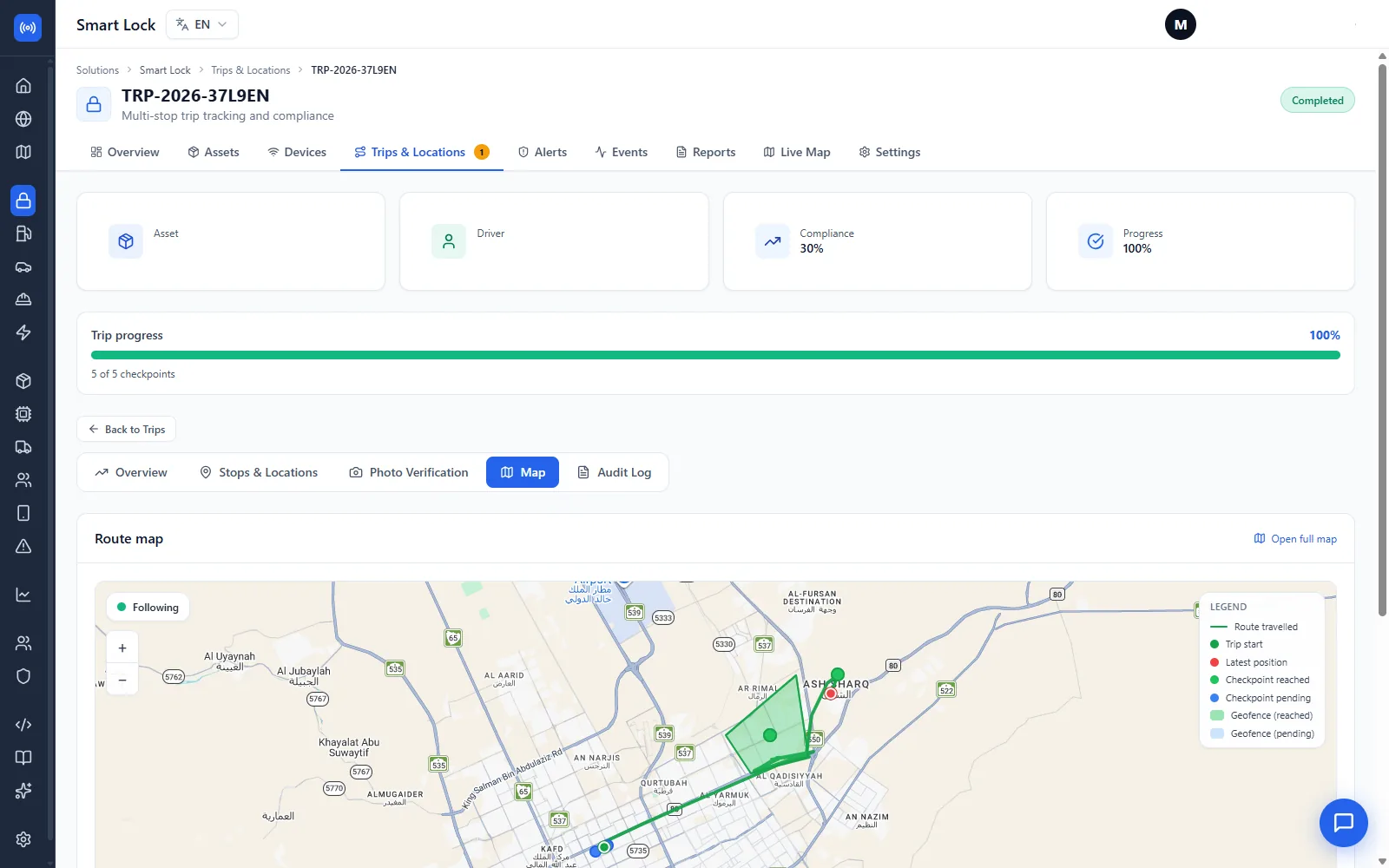Screen dimensions: 1389x868
Task: Open the Alerts tab
Action: click(543, 152)
